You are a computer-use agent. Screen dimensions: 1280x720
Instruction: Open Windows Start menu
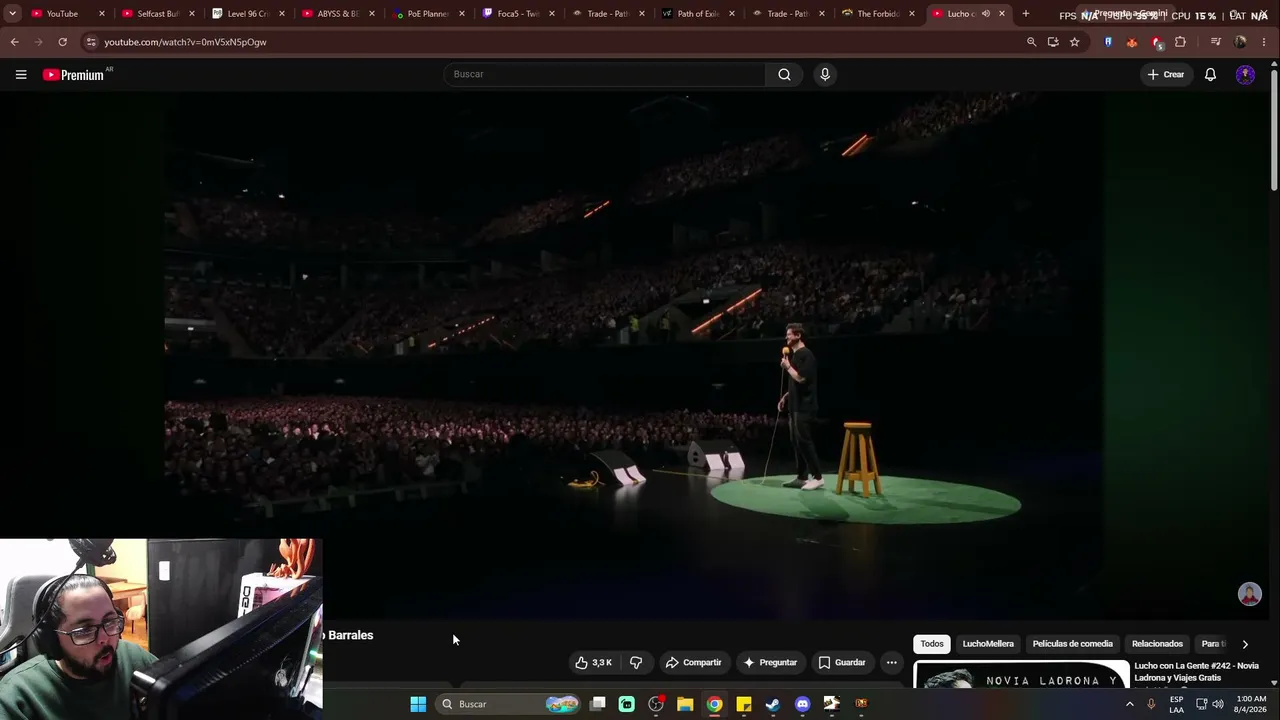[x=418, y=704]
